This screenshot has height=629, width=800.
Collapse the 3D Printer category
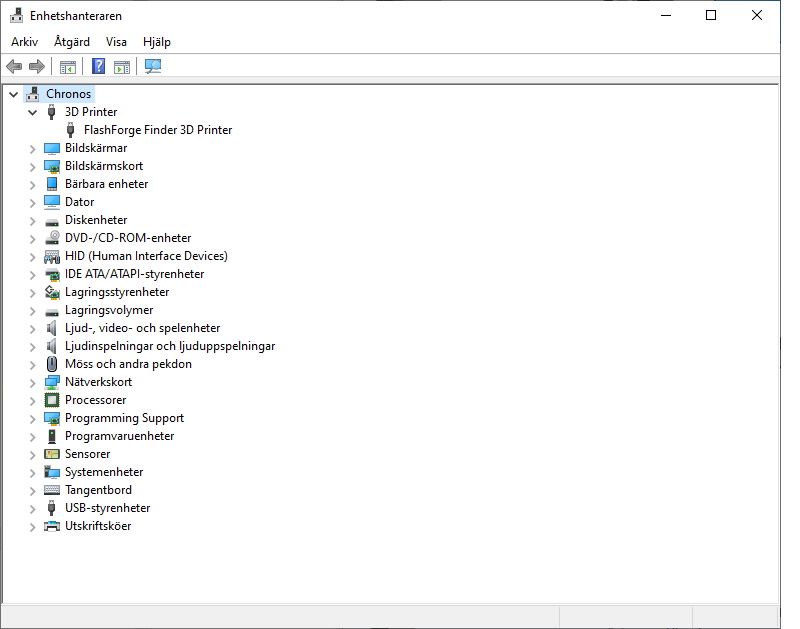tap(33, 112)
